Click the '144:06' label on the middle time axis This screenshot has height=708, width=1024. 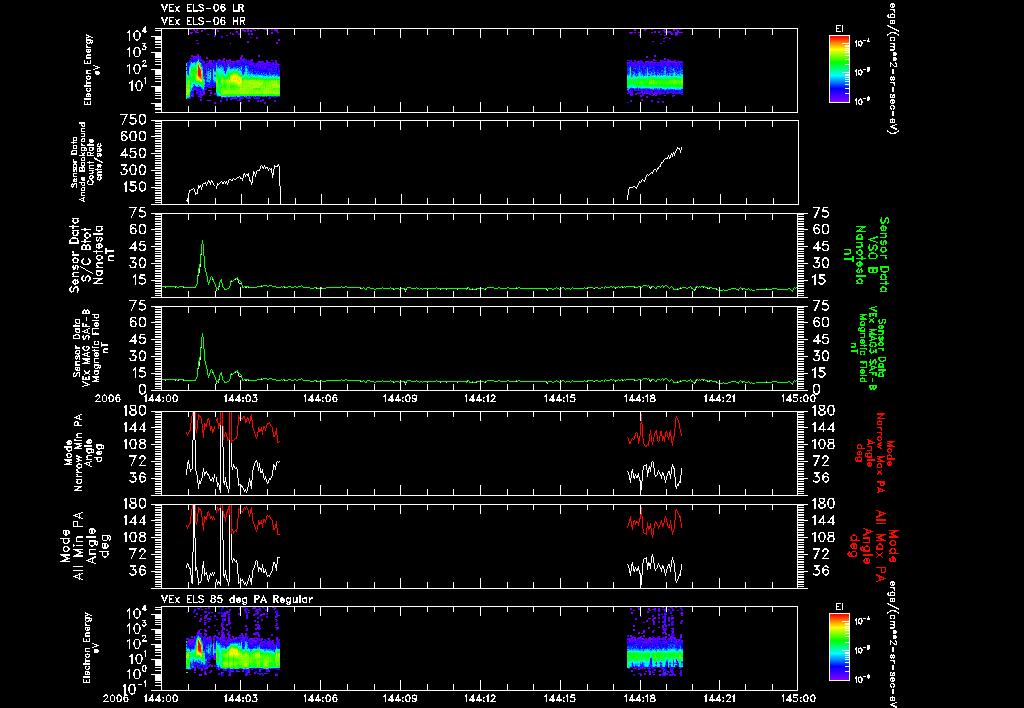(x=320, y=398)
